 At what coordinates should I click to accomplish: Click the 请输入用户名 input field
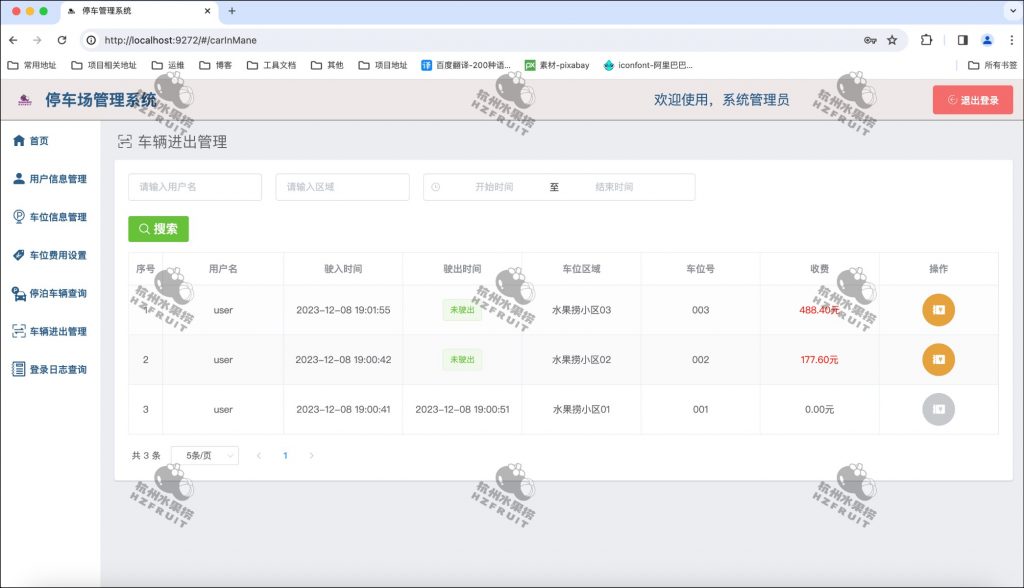click(x=194, y=187)
